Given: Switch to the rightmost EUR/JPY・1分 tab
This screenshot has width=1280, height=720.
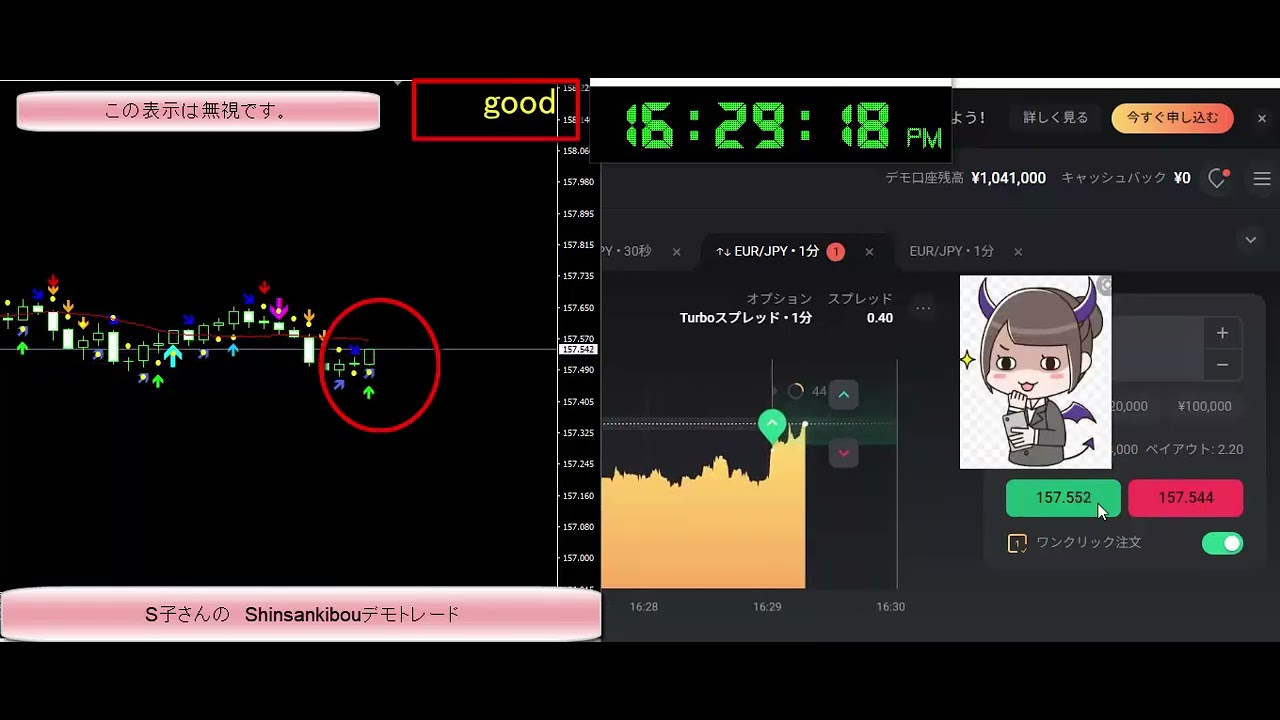Looking at the screenshot, I should (x=951, y=252).
